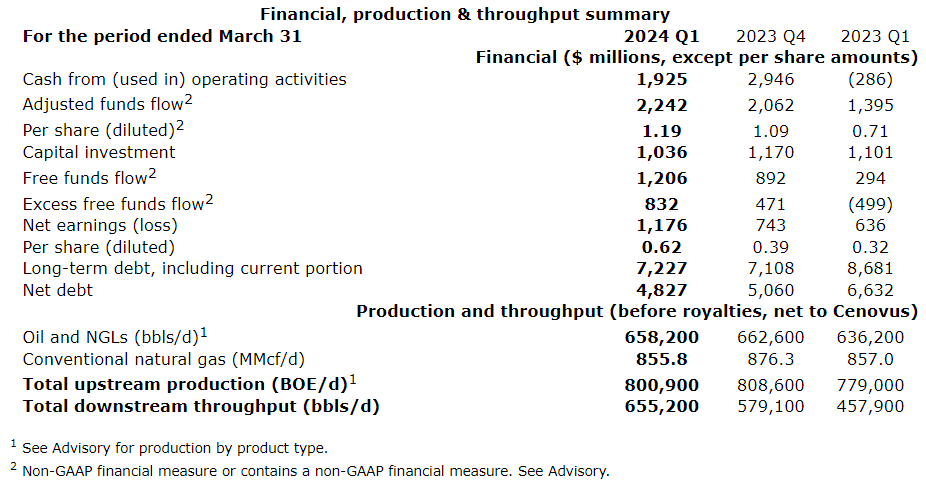This screenshot has width=926, height=483.
Task: Select 'For the period ended March 31' heading
Action: (162, 36)
